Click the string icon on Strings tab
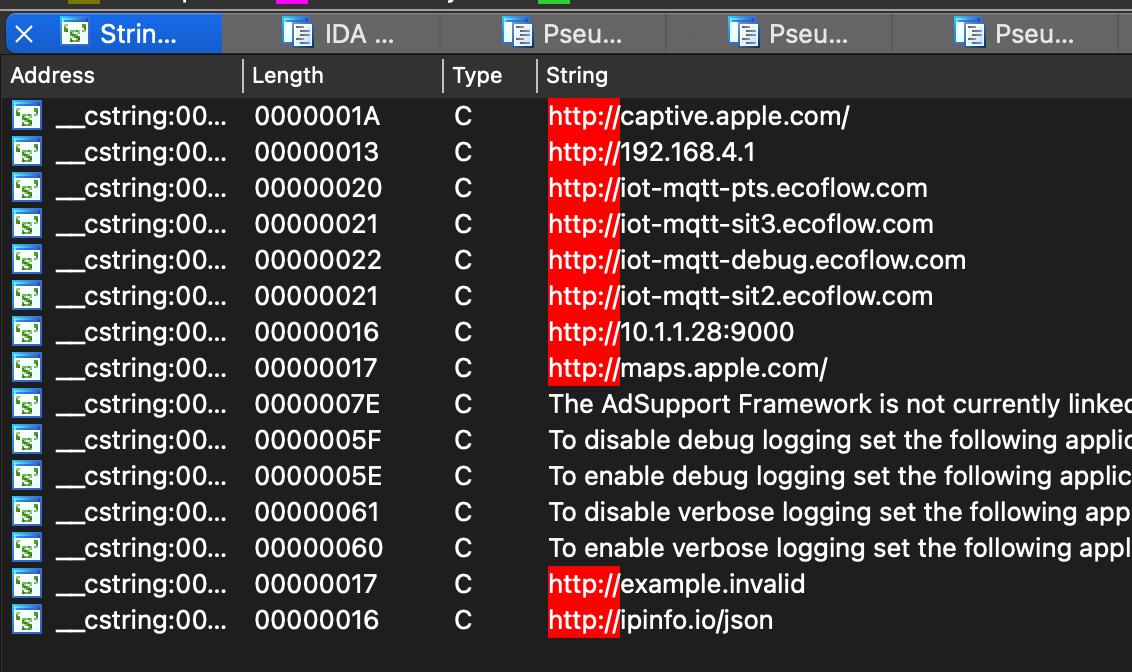 point(74,33)
